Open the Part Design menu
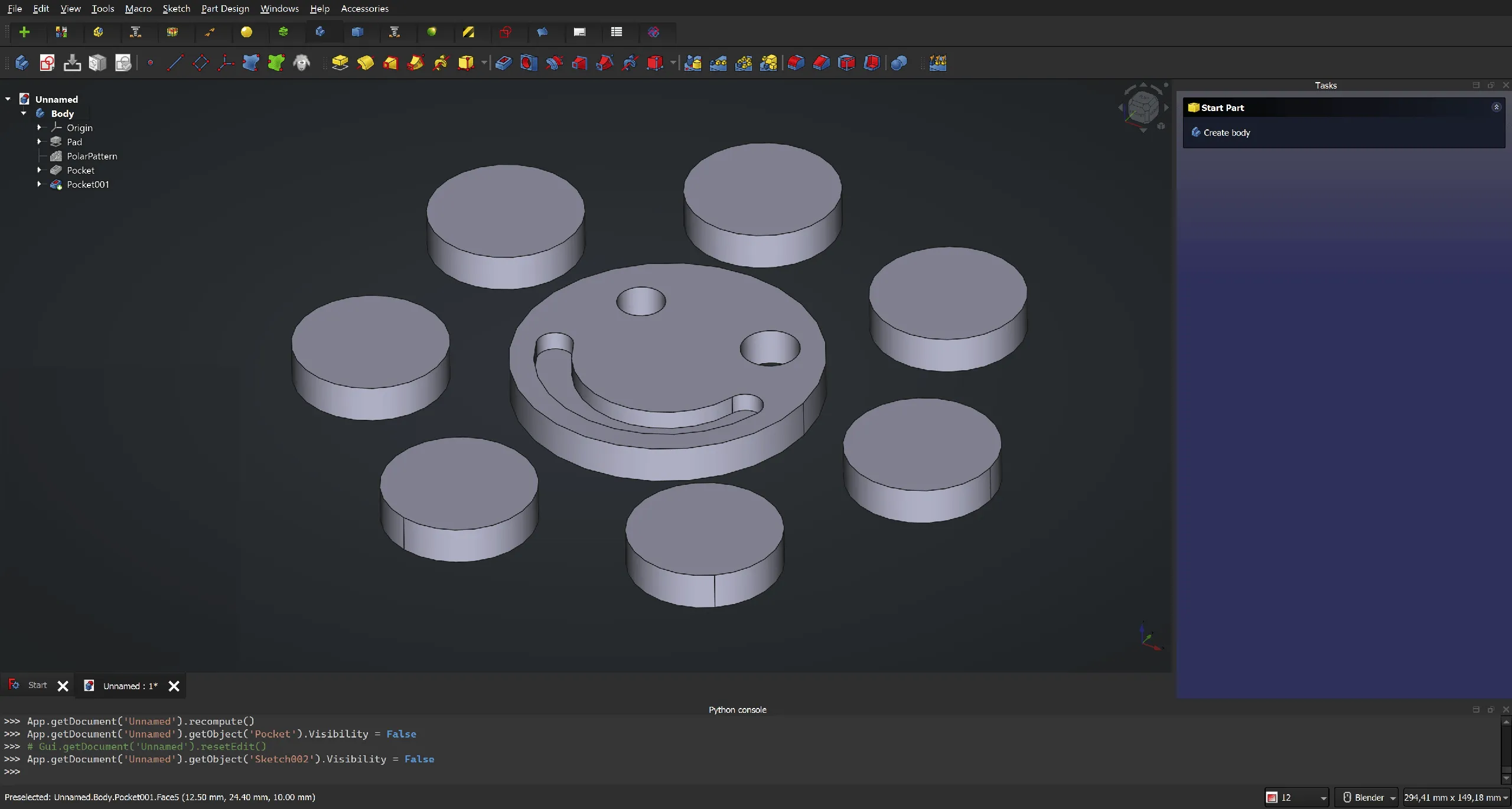The height and width of the screenshot is (809, 1512). click(x=225, y=8)
